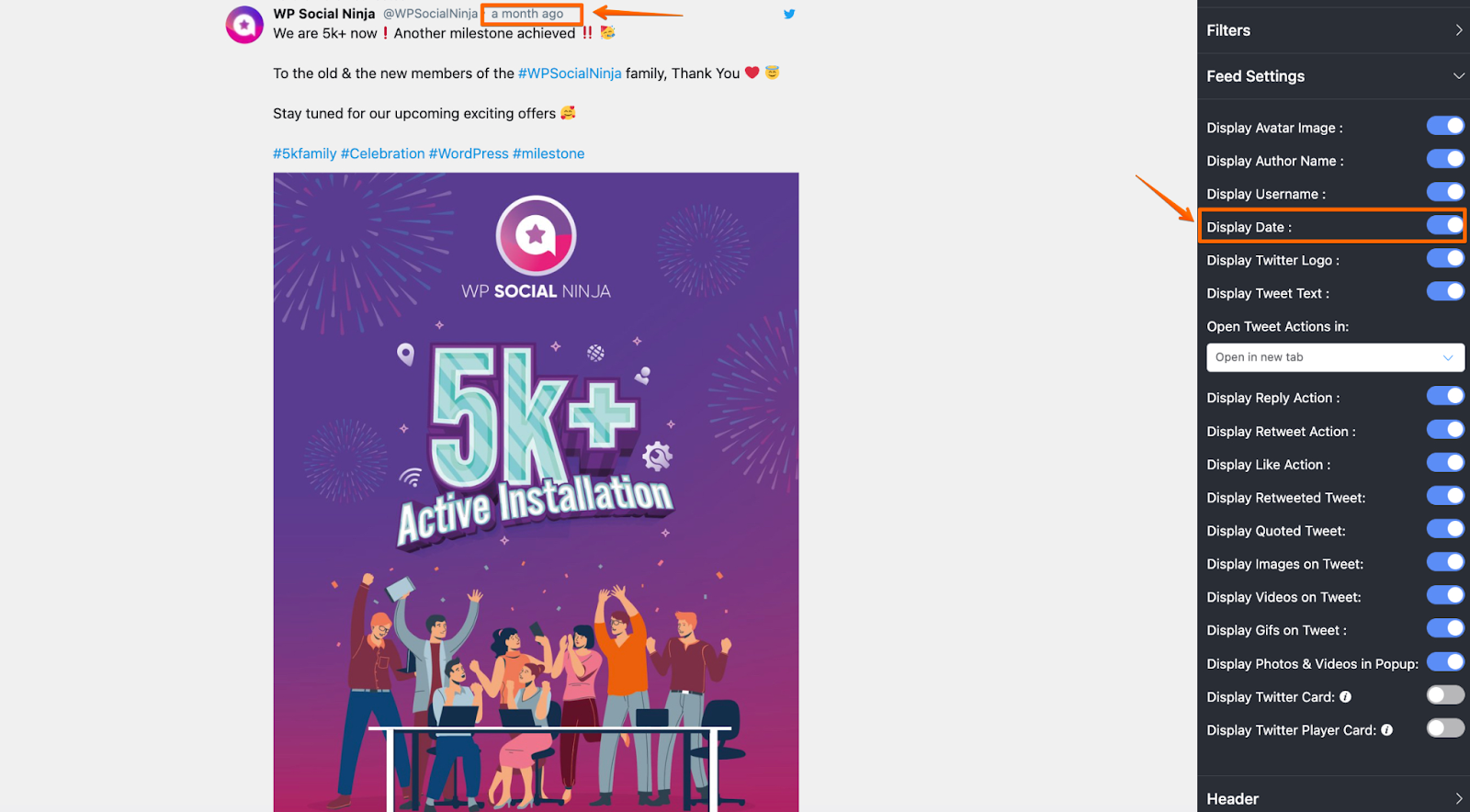Viewport: 1470px width, 812px height.
Task: Toggle Display Retweet Action switch
Action: click(x=1445, y=429)
